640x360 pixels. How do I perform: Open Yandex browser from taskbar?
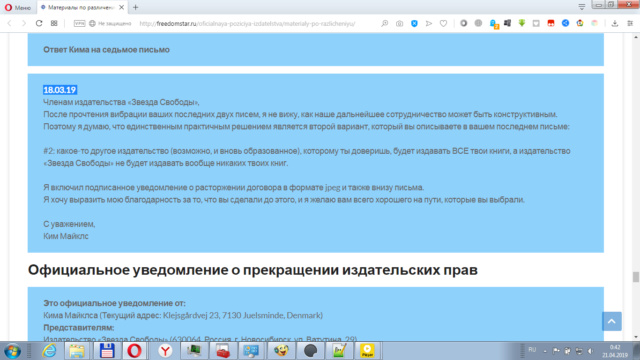click(165, 351)
